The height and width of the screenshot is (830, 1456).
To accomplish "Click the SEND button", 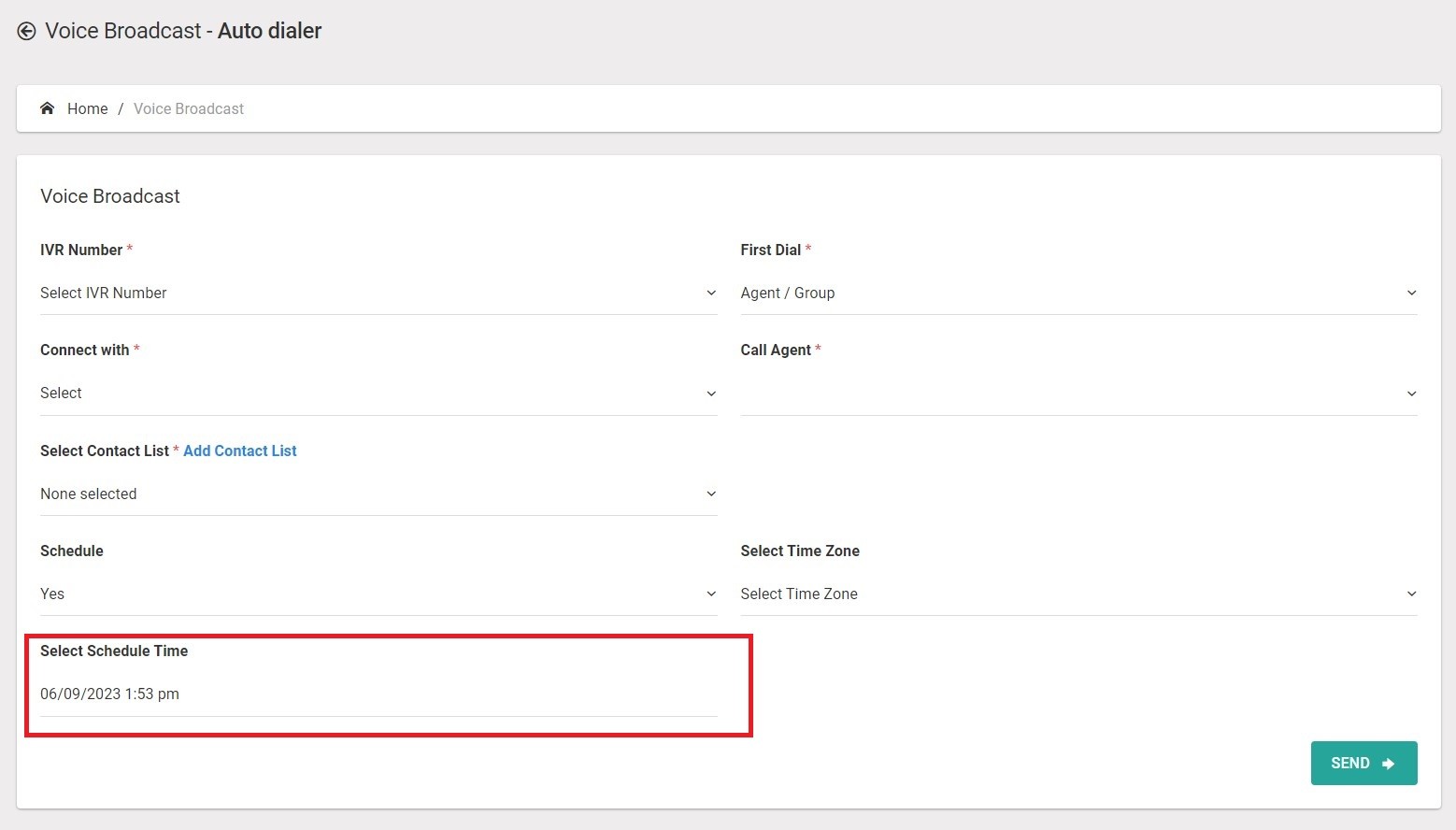I will [x=1363, y=763].
